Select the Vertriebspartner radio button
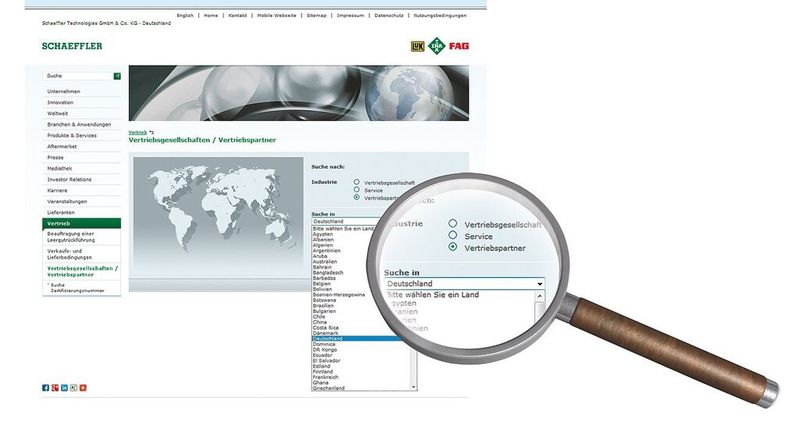The height and width of the screenshot is (425, 800). click(x=357, y=197)
